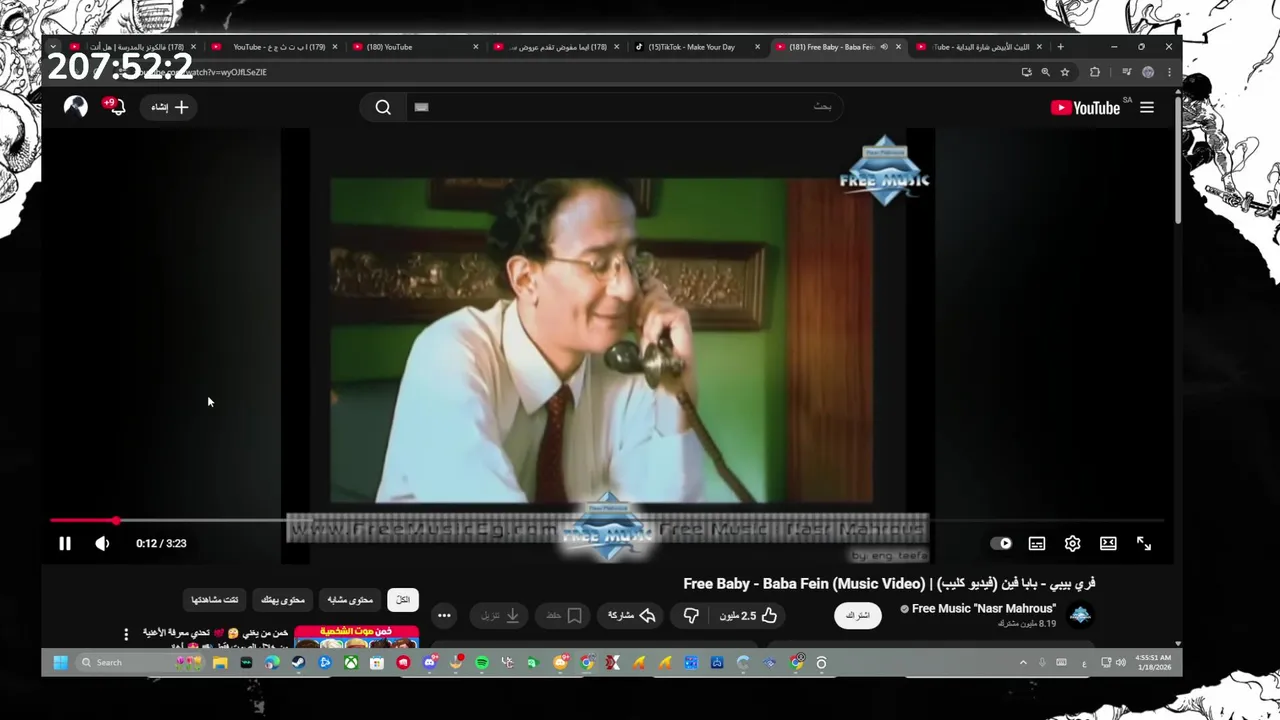The width and height of the screenshot is (1280, 720).
Task: Click the search magnifier button
Action: point(383,107)
